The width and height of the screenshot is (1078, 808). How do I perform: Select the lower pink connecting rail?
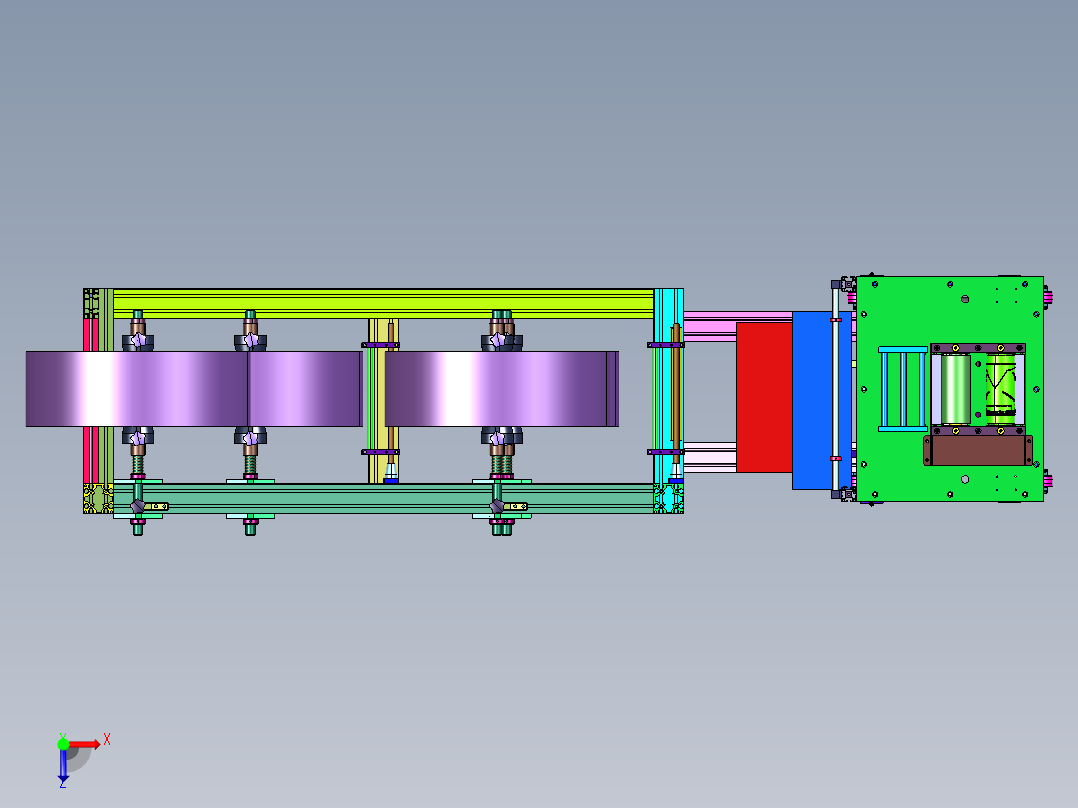click(x=710, y=457)
